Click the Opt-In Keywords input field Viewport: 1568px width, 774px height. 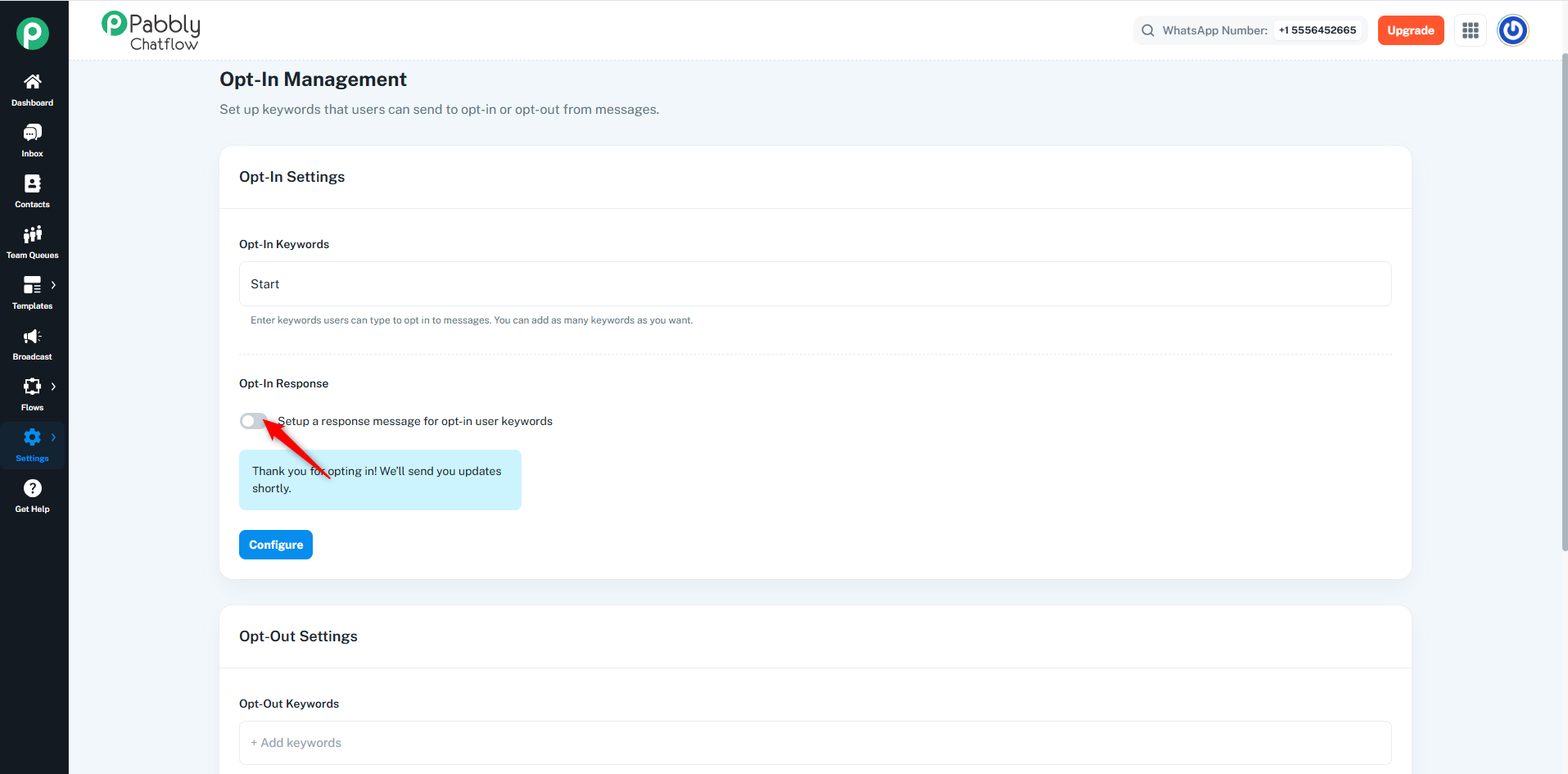[x=815, y=284]
